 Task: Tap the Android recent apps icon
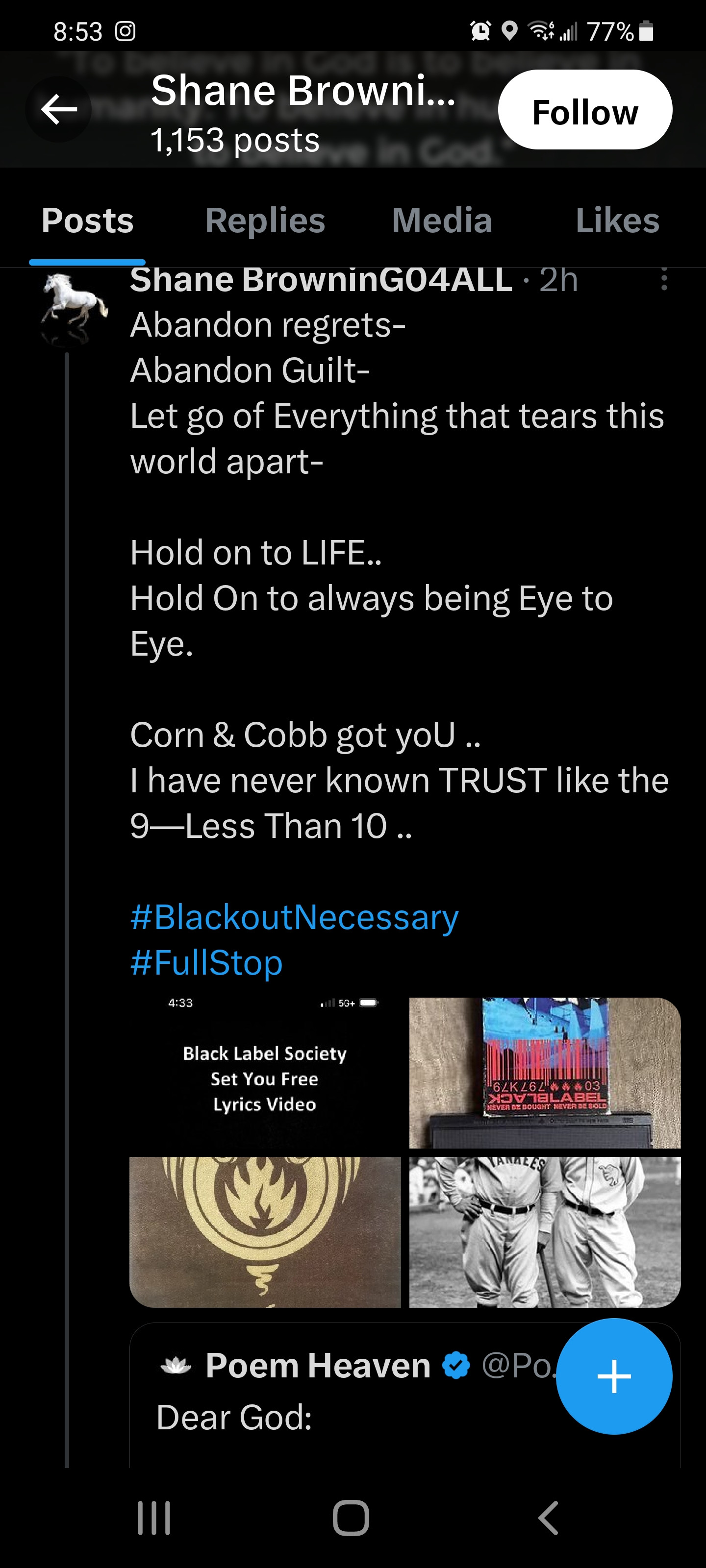(x=153, y=1518)
